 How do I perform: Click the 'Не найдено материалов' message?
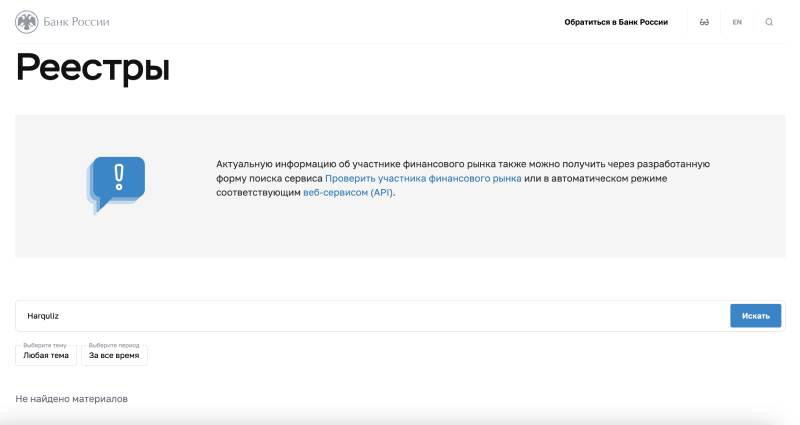coord(72,399)
